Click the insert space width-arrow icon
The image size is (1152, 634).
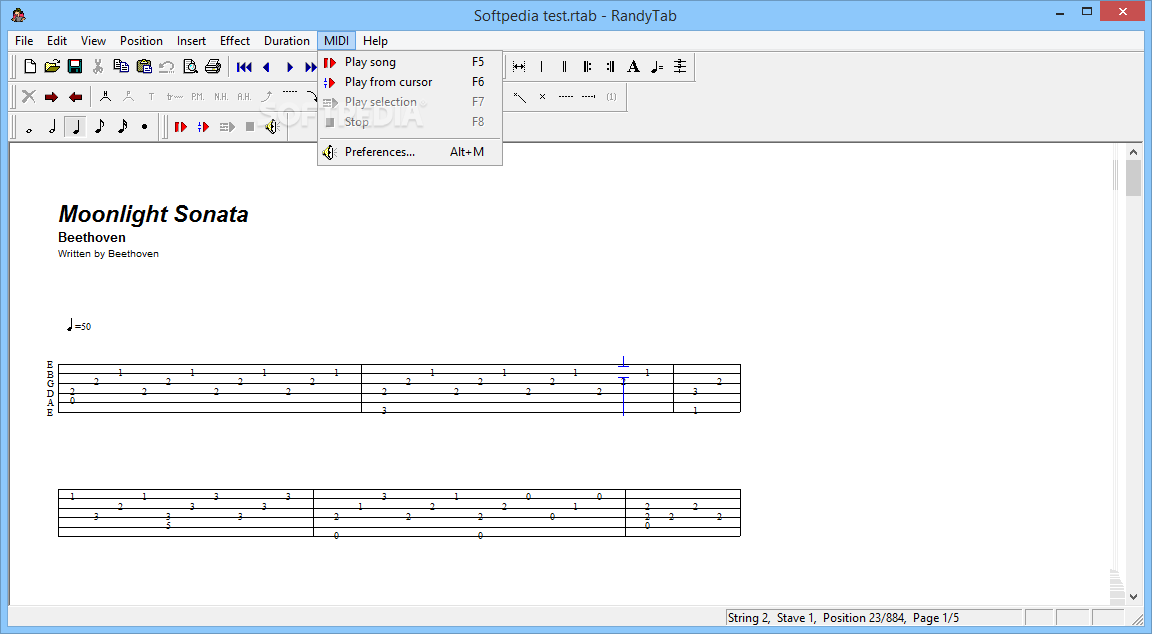[x=519, y=67]
